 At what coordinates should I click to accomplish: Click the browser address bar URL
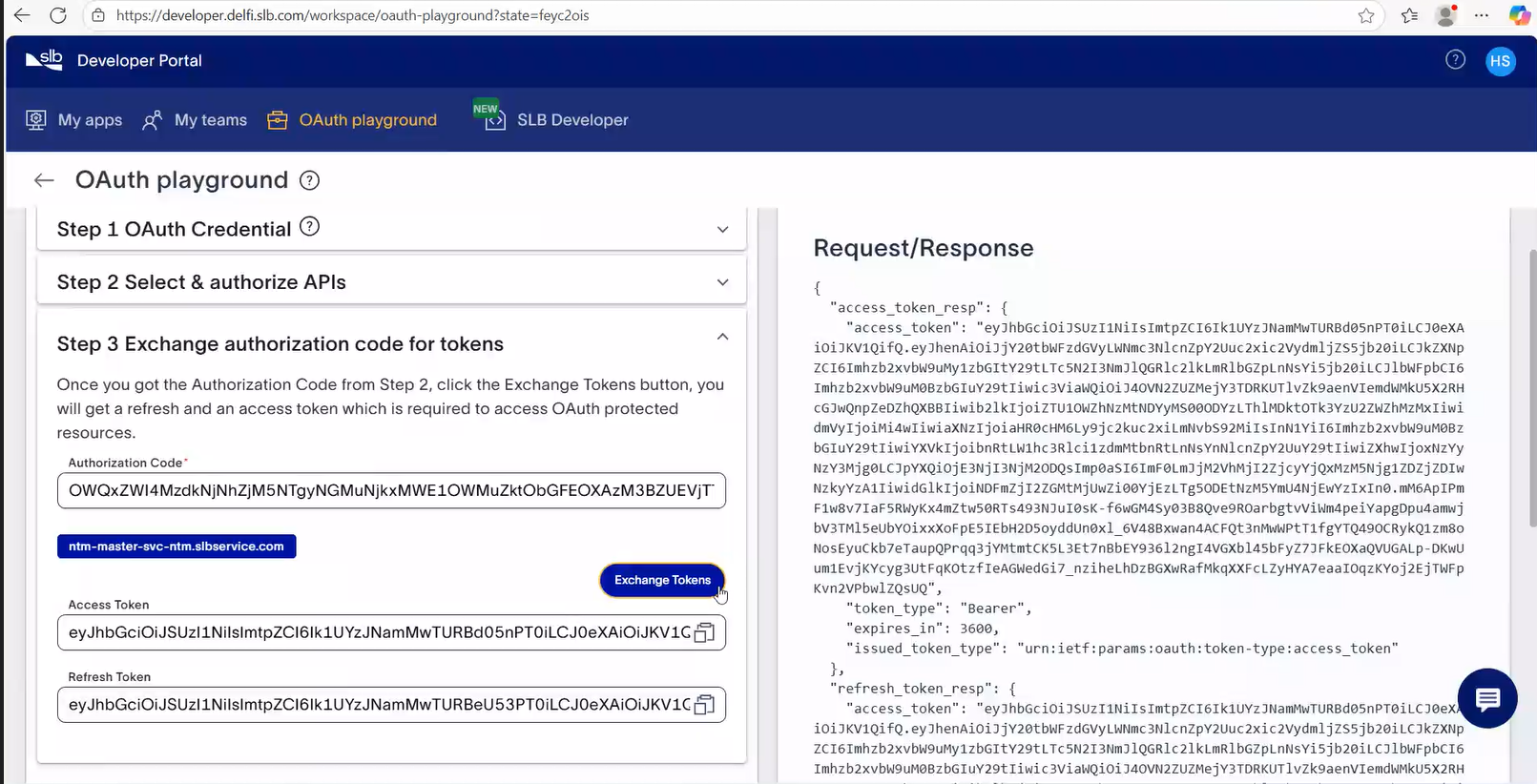pyautogui.click(x=353, y=15)
